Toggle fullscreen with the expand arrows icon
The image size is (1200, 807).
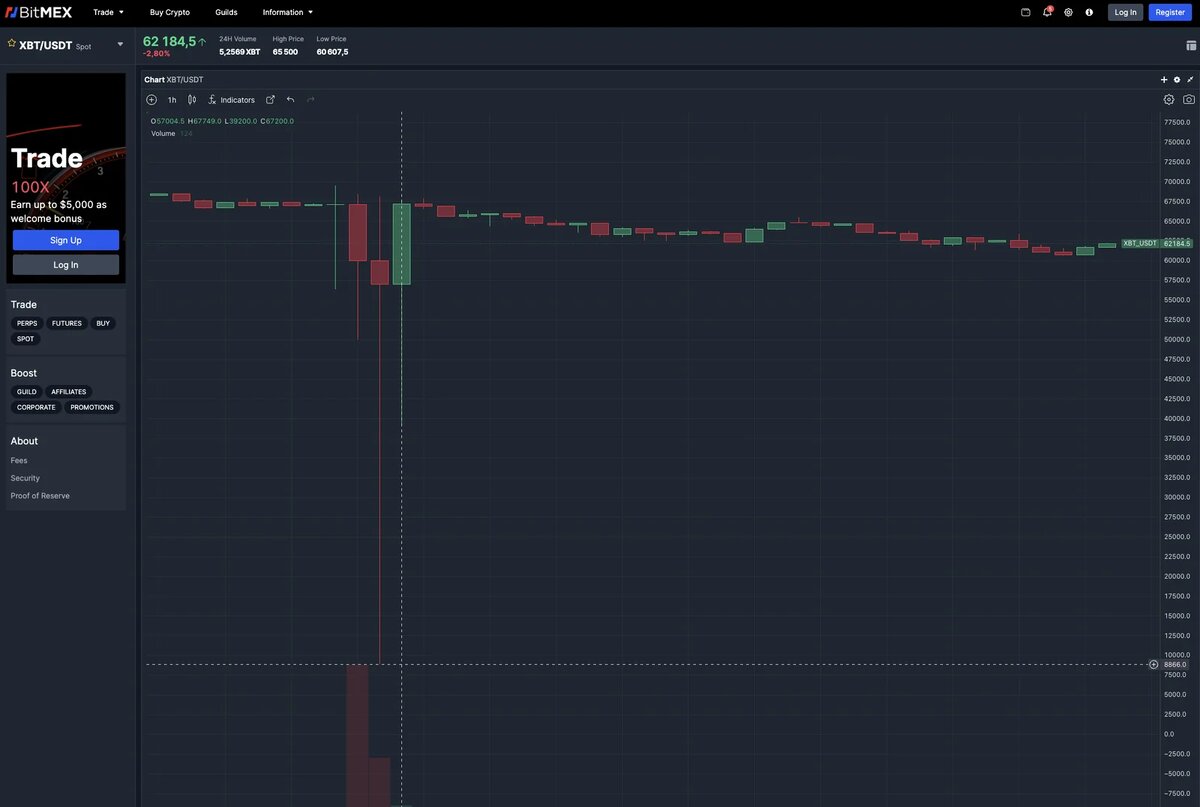[1189, 79]
